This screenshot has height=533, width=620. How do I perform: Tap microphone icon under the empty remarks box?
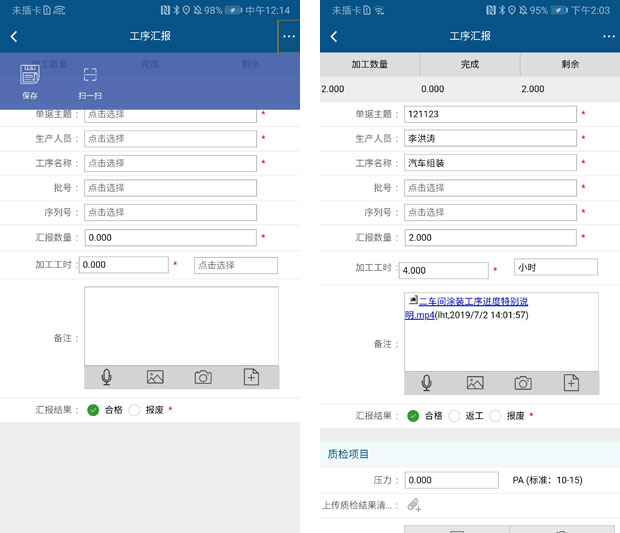tap(107, 377)
